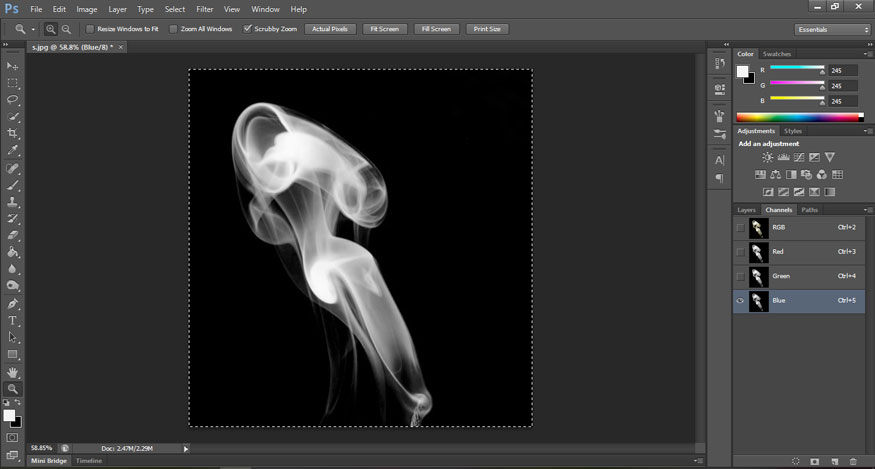
Task: Open the Select menu
Action: coord(175,9)
